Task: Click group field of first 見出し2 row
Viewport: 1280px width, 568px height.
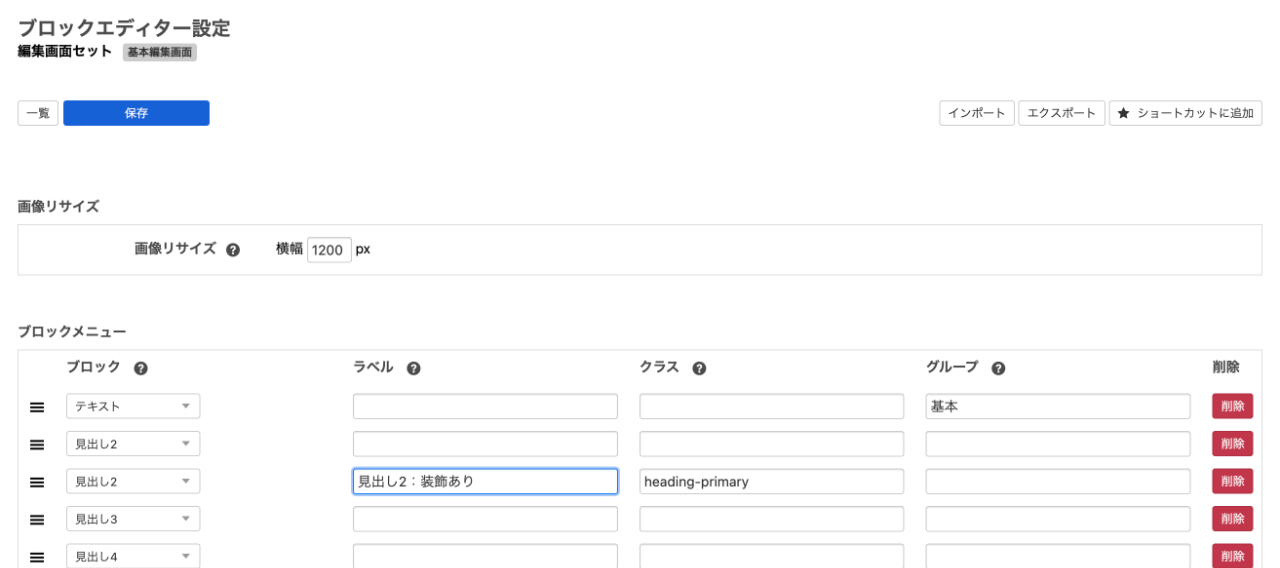Action: point(1058,444)
